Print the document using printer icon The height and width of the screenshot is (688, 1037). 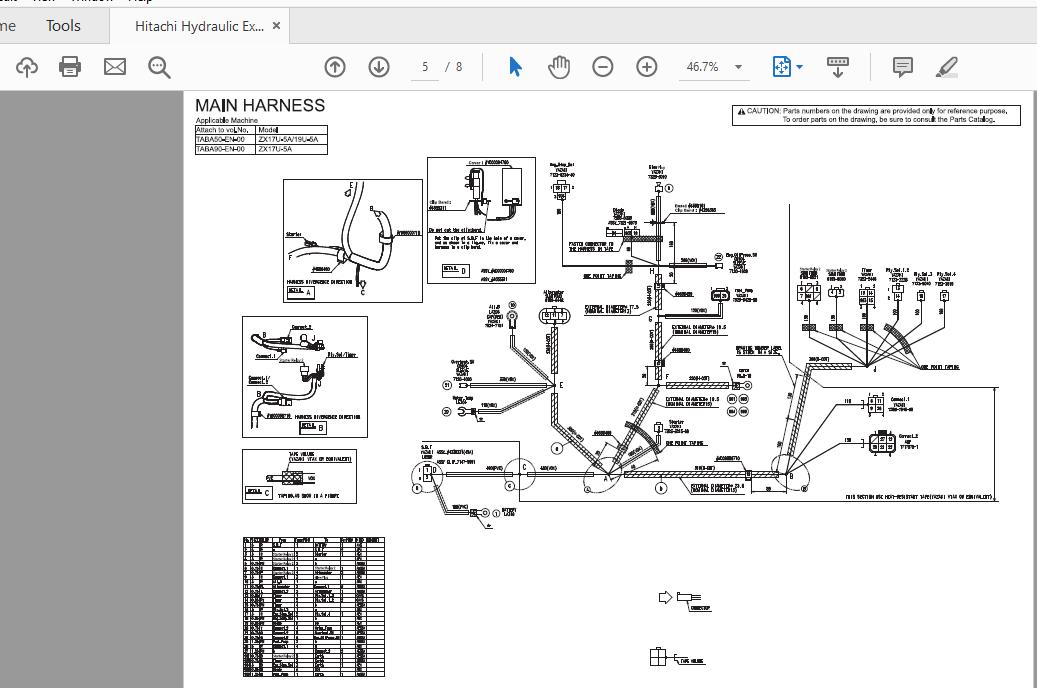(70, 67)
